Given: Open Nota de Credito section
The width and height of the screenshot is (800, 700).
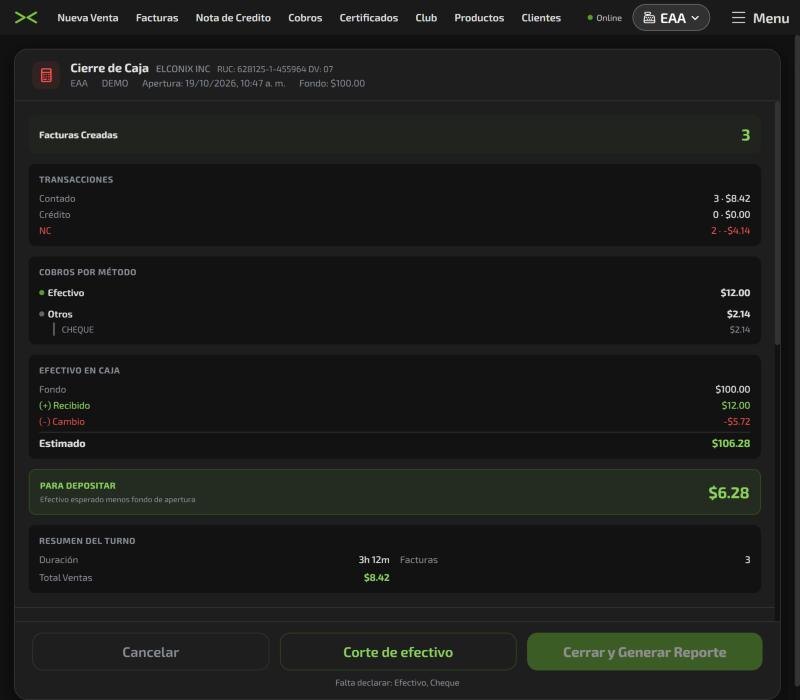Looking at the screenshot, I should [233, 18].
